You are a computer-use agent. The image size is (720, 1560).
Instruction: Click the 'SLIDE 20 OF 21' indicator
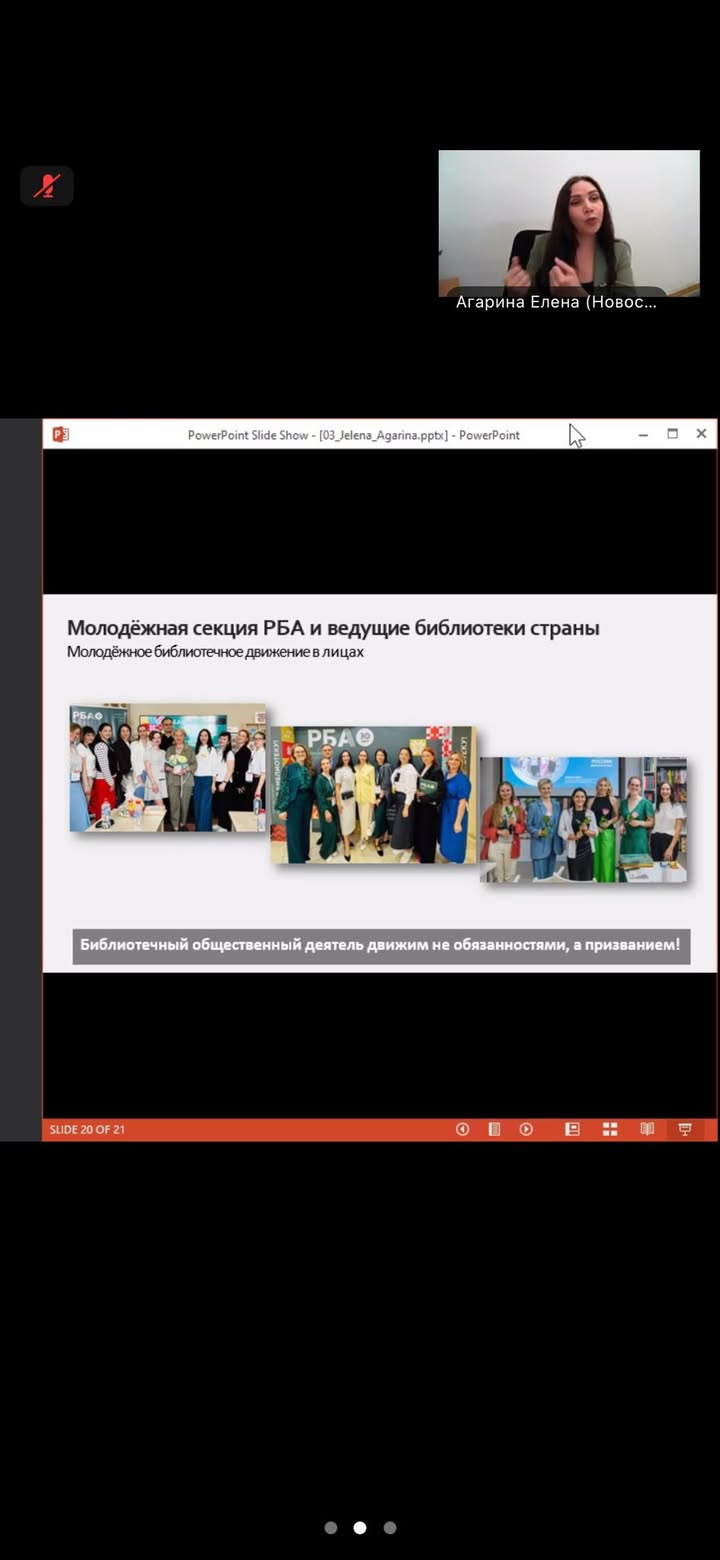[88, 1130]
